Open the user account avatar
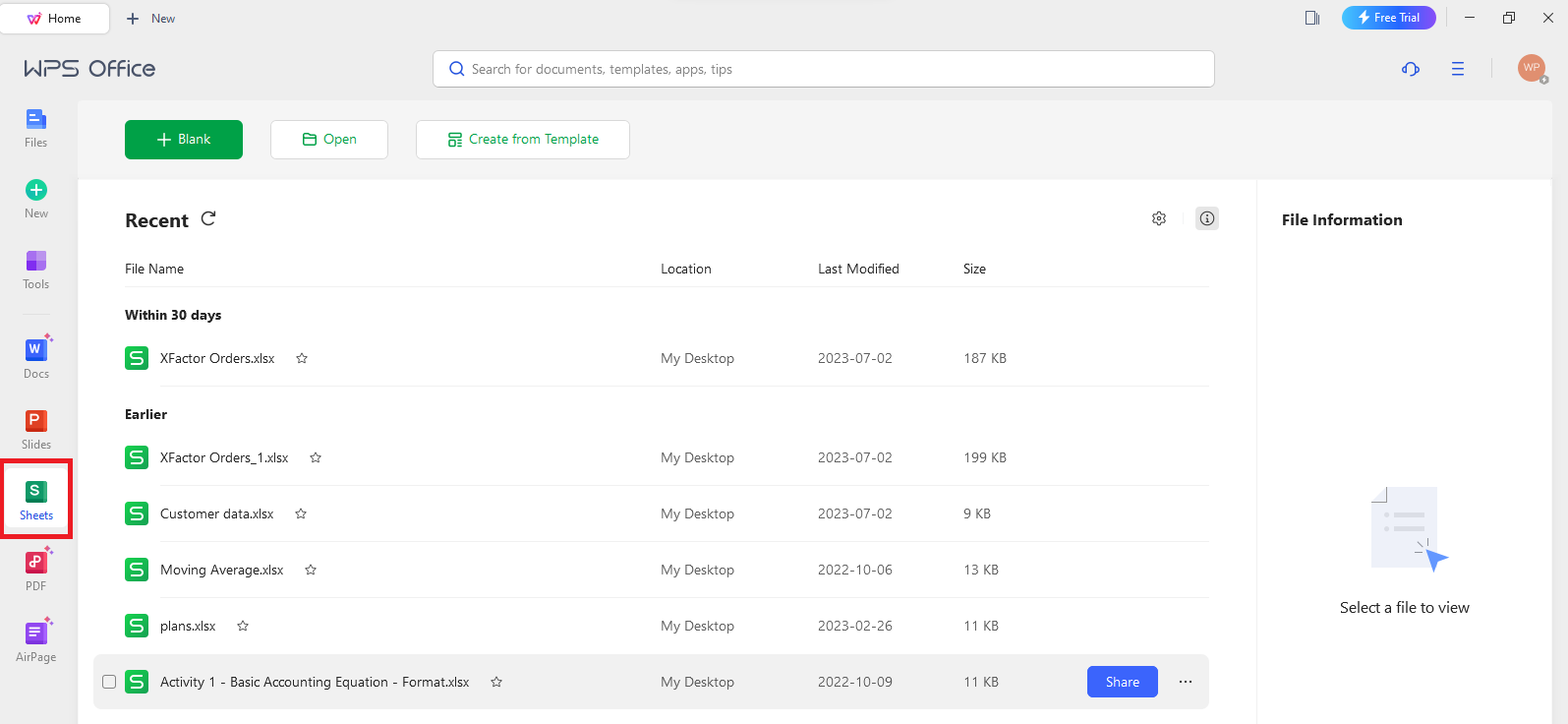This screenshot has width=1568, height=724. (x=1532, y=68)
